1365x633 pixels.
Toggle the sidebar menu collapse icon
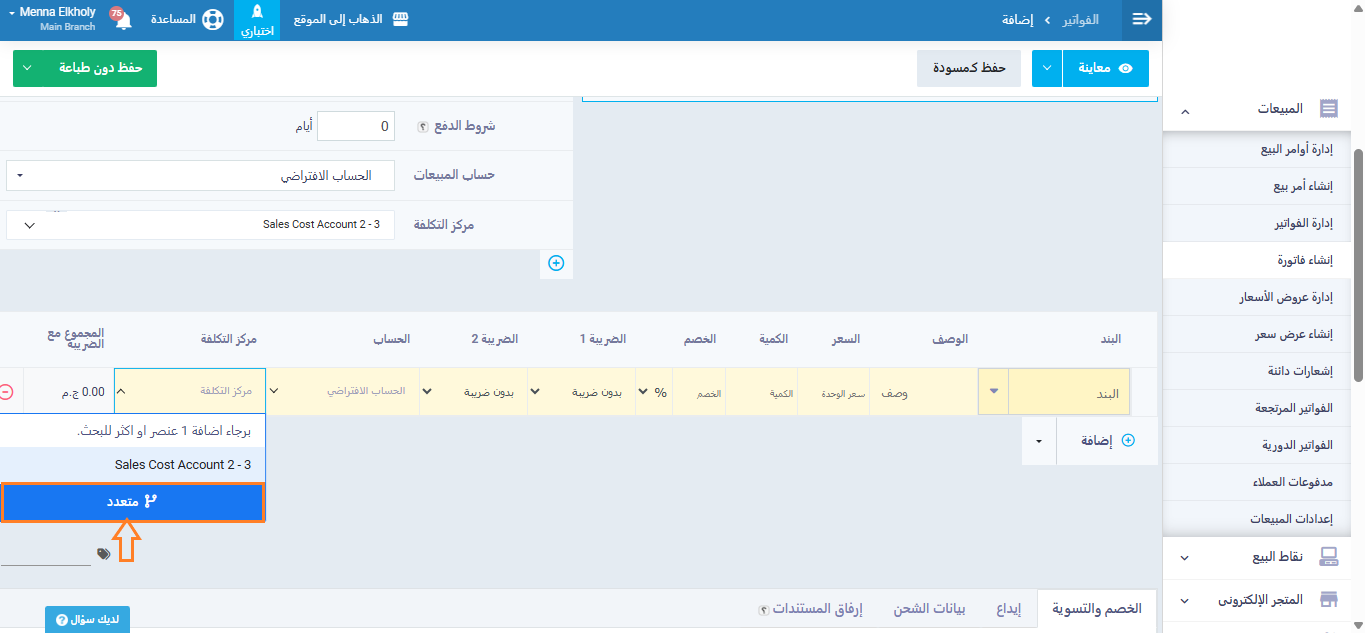[x=1141, y=20]
